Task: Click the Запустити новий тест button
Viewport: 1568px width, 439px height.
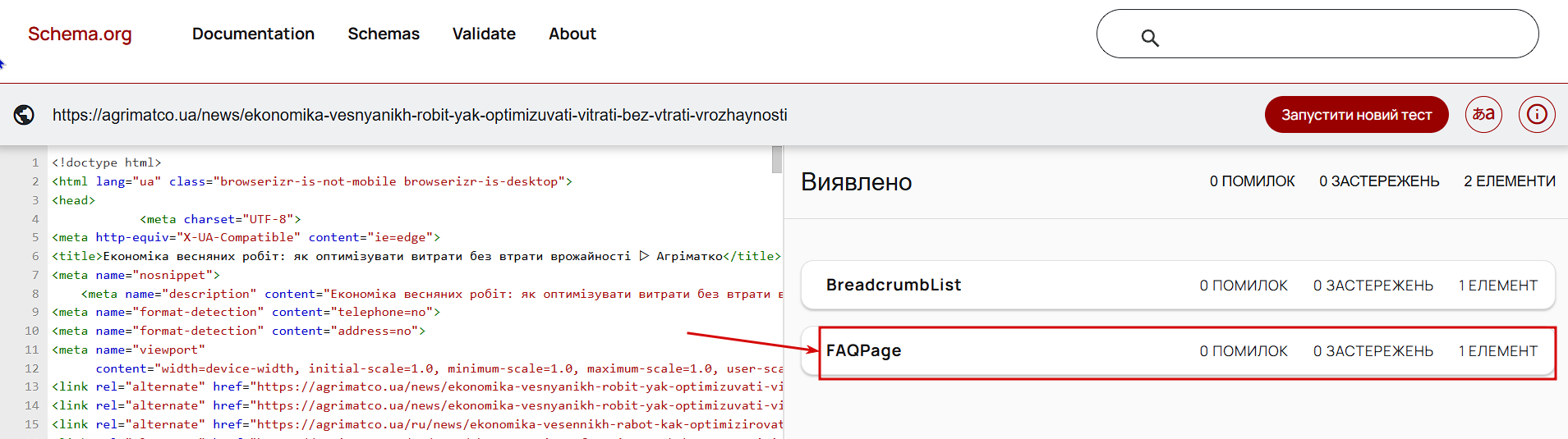Action: (x=1356, y=115)
